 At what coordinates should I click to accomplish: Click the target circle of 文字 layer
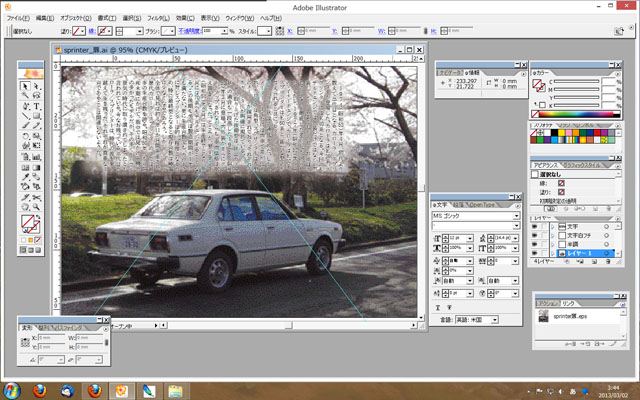click(607, 227)
